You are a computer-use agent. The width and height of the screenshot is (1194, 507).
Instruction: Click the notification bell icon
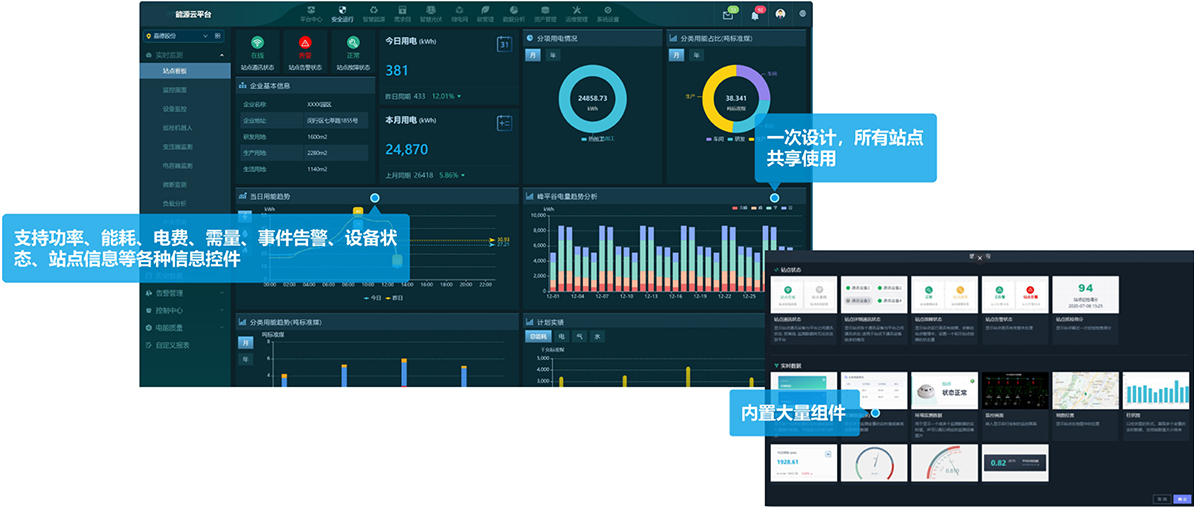[x=755, y=15]
